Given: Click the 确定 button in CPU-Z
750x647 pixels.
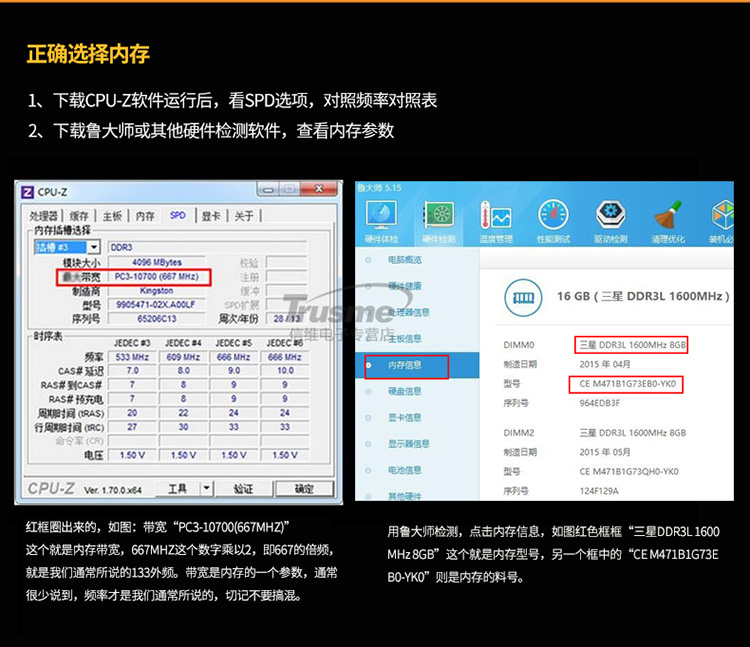Looking at the screenshot, I should click(304, 488).
